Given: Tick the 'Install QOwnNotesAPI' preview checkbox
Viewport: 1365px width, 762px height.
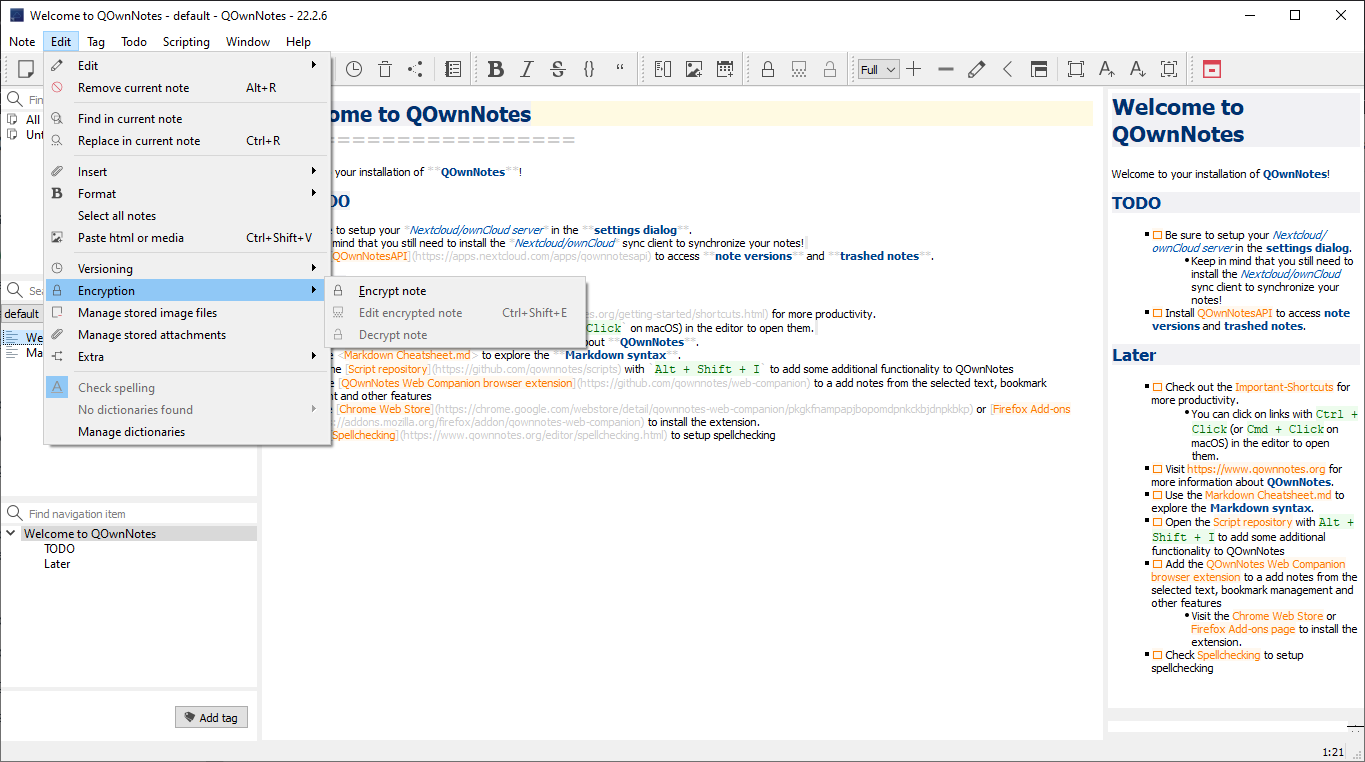Looking at the screenshot, I should point(1157,313).
